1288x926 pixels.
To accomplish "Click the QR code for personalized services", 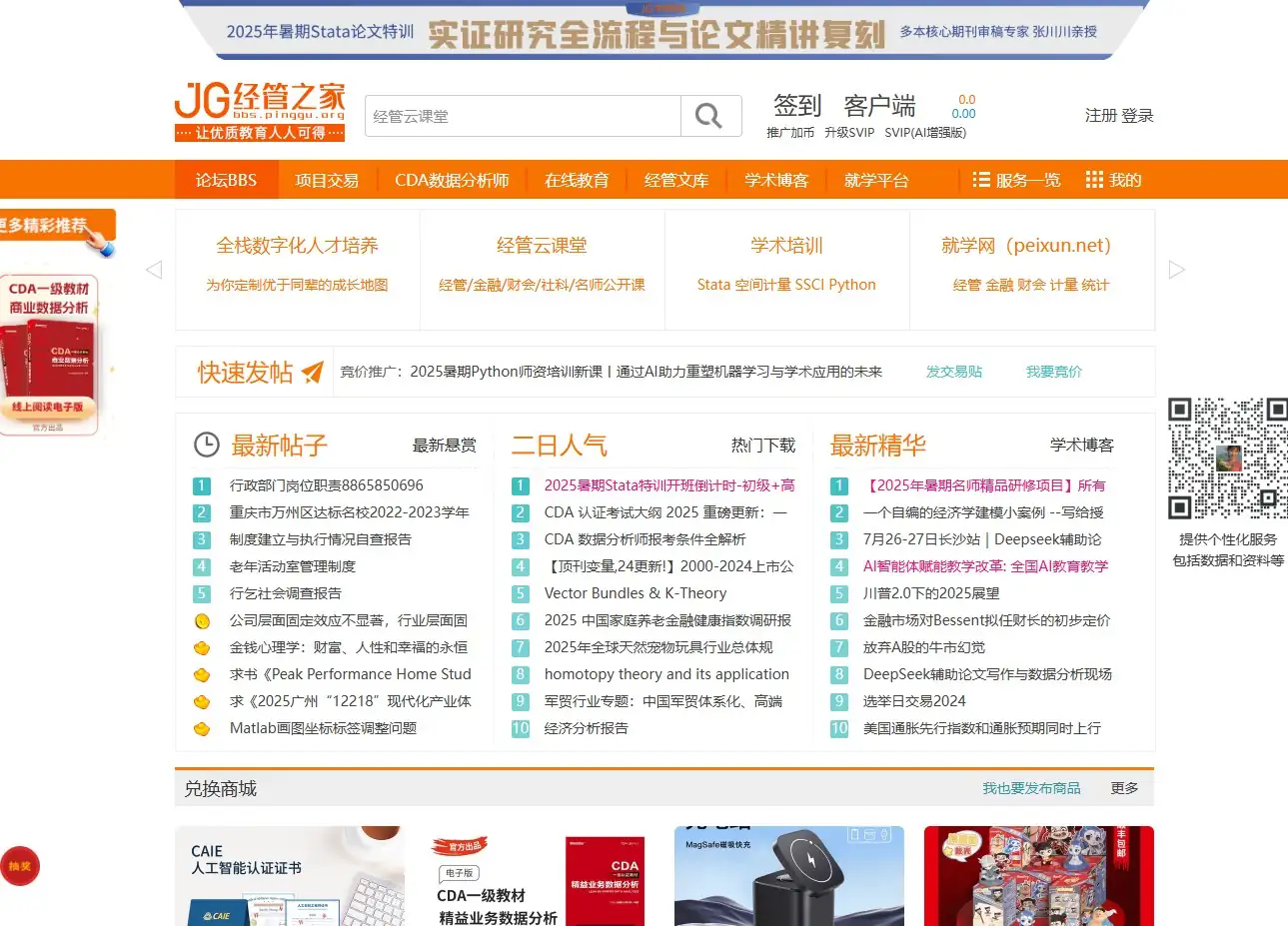I will pyautogui.click(x=1226, y=460).
